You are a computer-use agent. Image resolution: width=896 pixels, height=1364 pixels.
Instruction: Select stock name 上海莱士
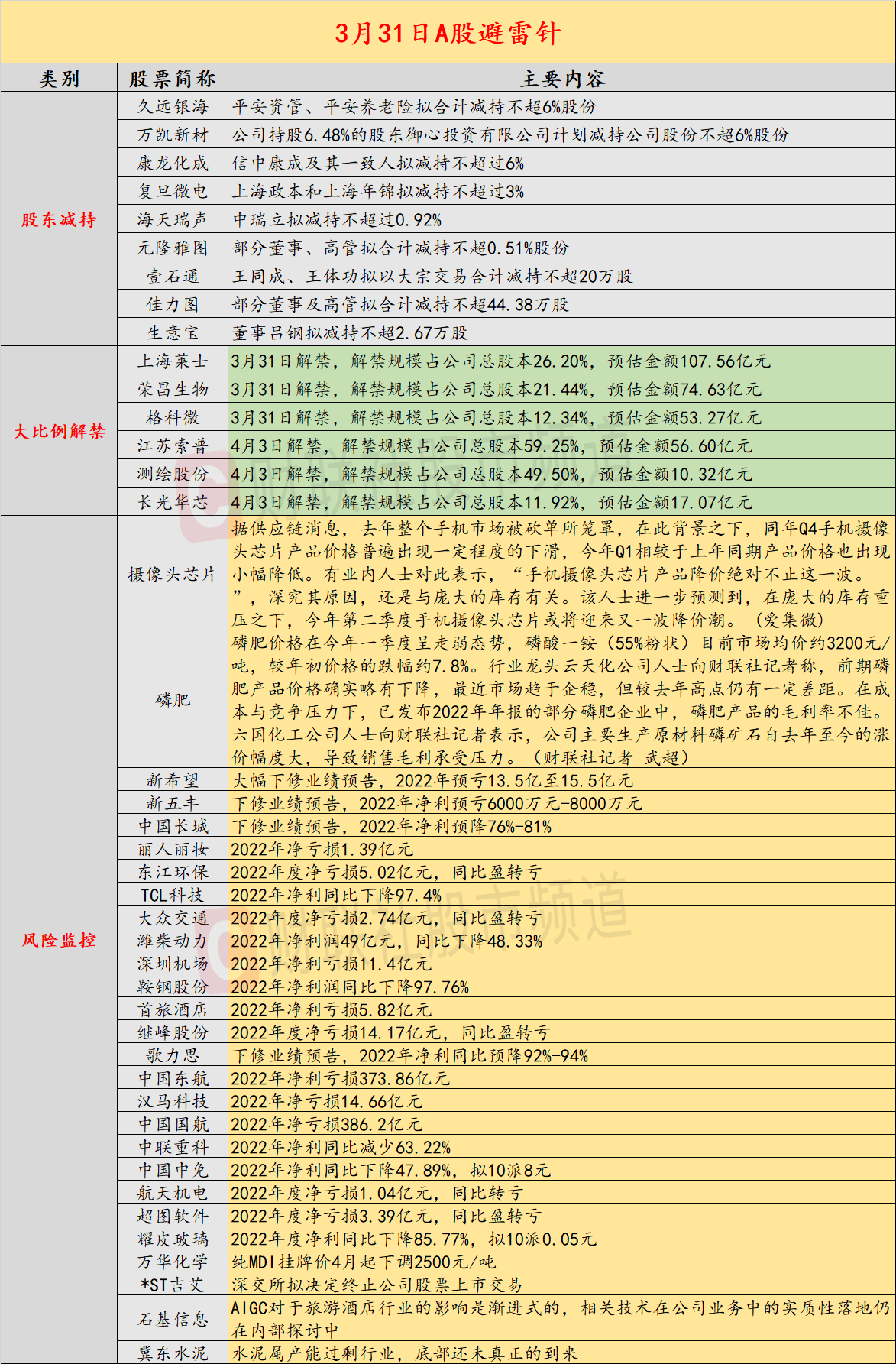(x=173, y=361)
